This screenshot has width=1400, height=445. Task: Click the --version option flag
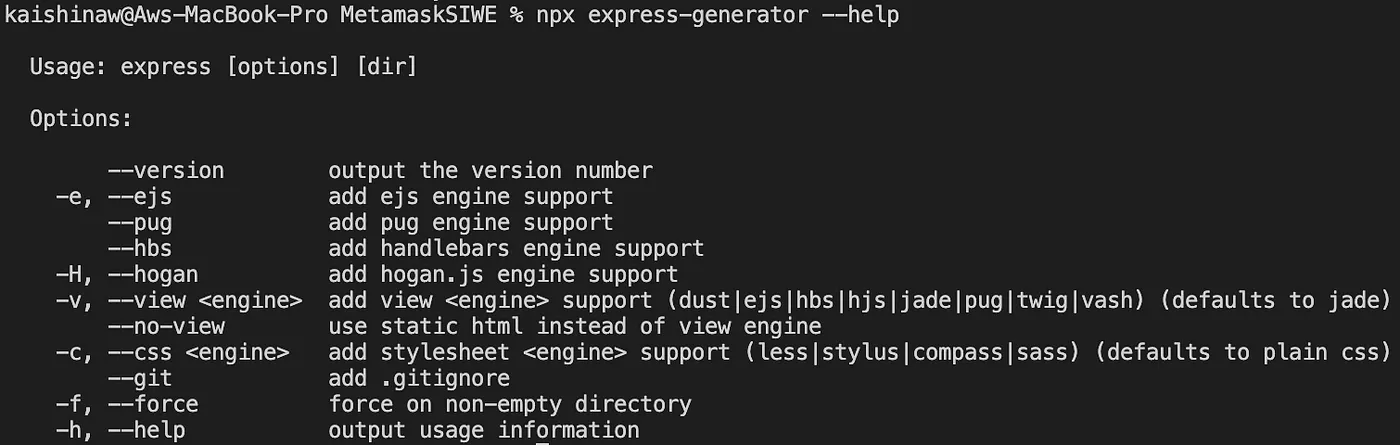(166, 171)
